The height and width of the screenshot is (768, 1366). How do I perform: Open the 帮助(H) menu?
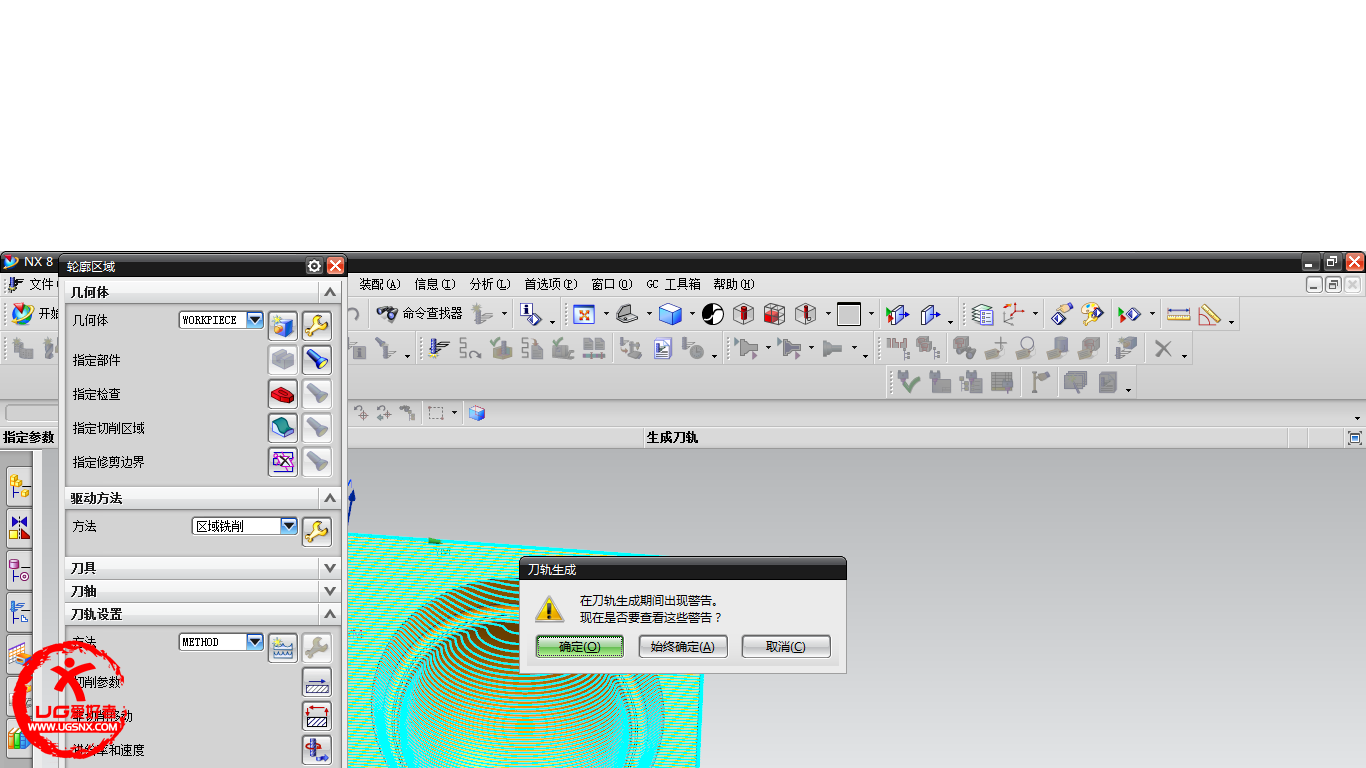734,285
